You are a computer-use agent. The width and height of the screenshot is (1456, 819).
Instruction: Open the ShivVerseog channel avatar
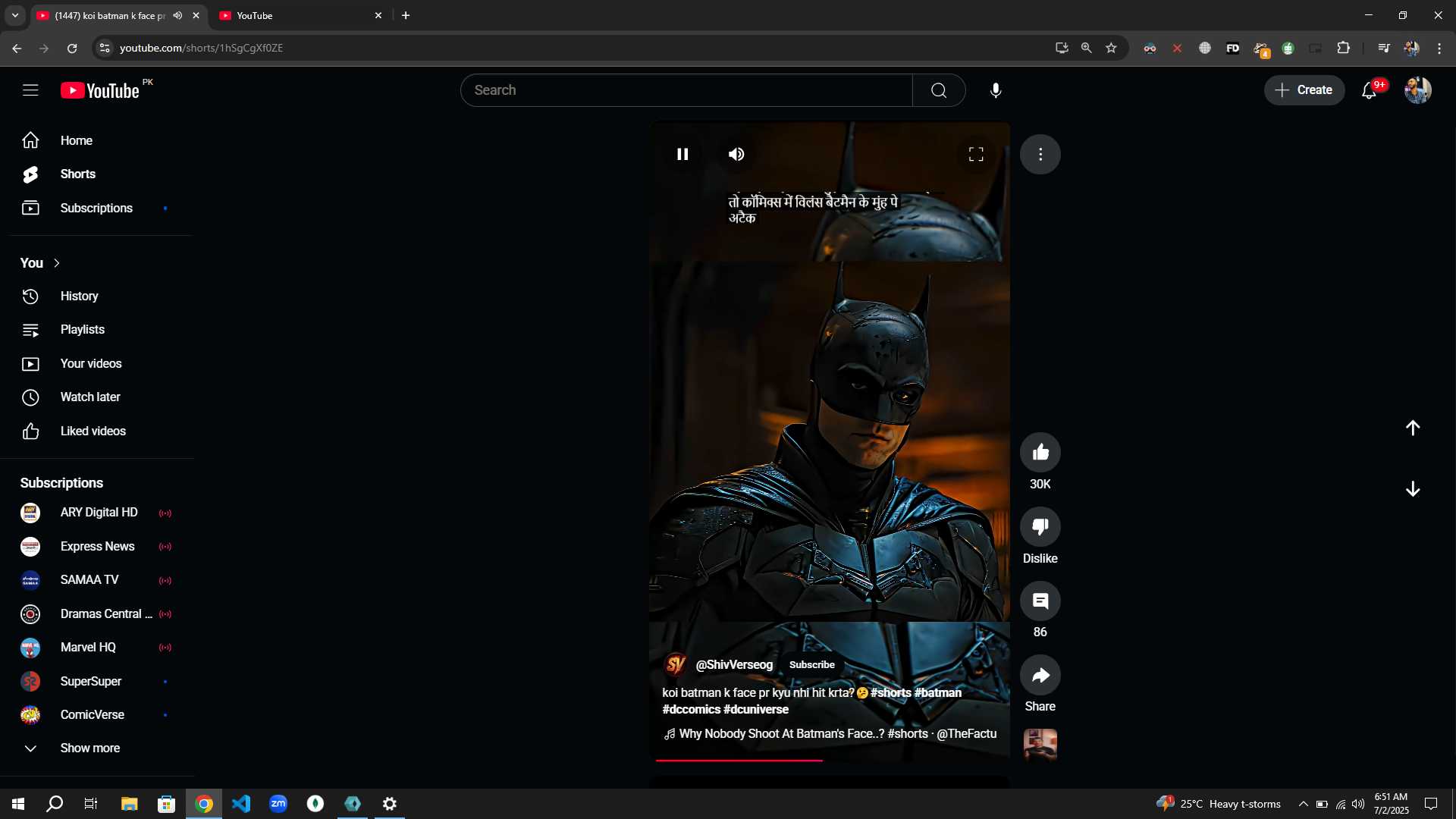pos(675,664)
